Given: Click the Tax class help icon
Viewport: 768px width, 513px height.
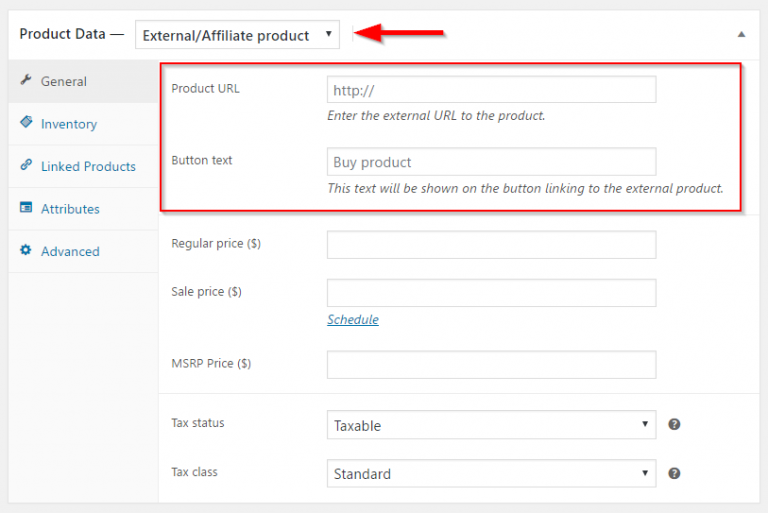Looking at the screenshot, I should tap(674, 473).
